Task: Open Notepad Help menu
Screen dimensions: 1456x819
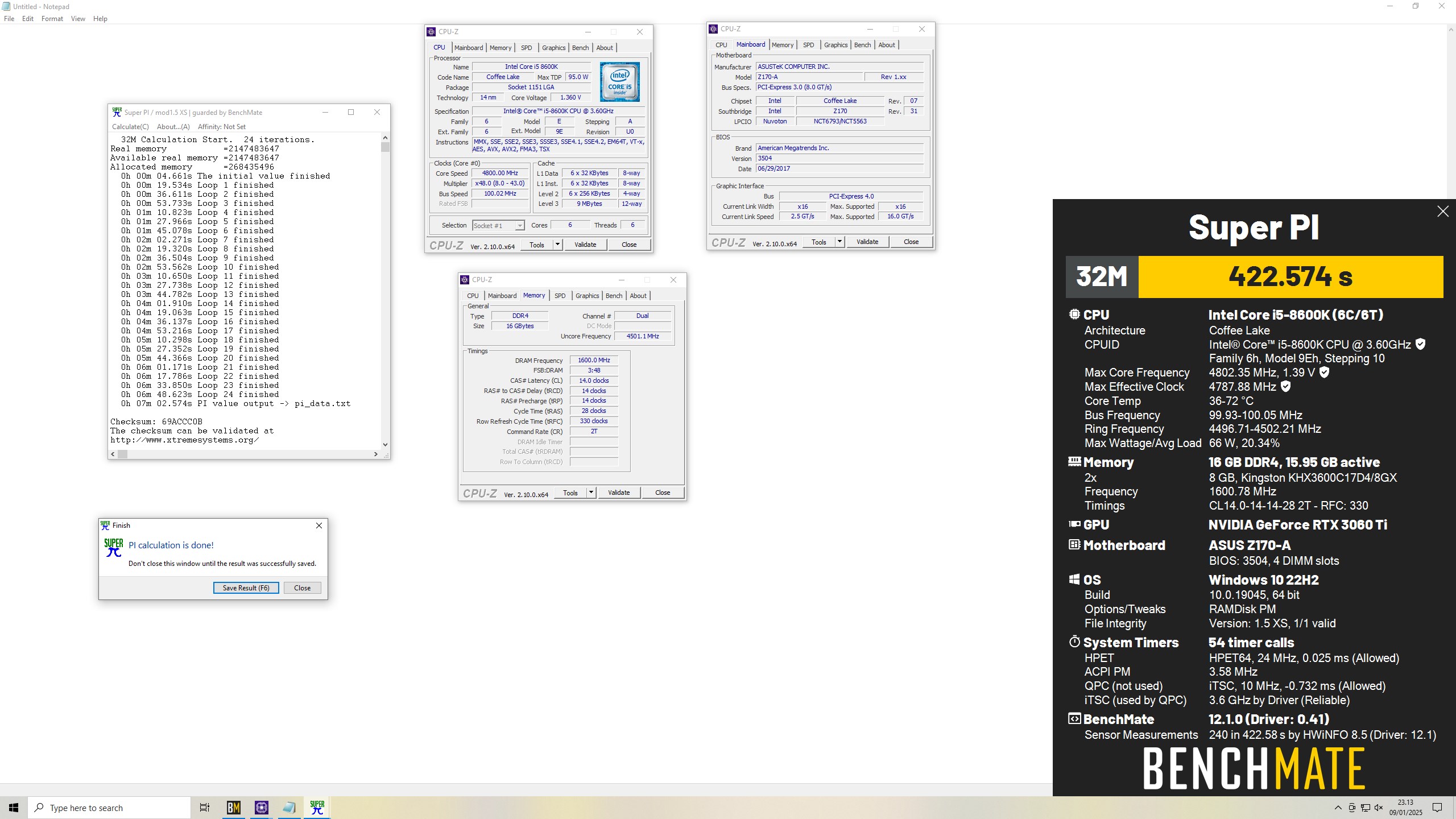Action: (100, 19)
